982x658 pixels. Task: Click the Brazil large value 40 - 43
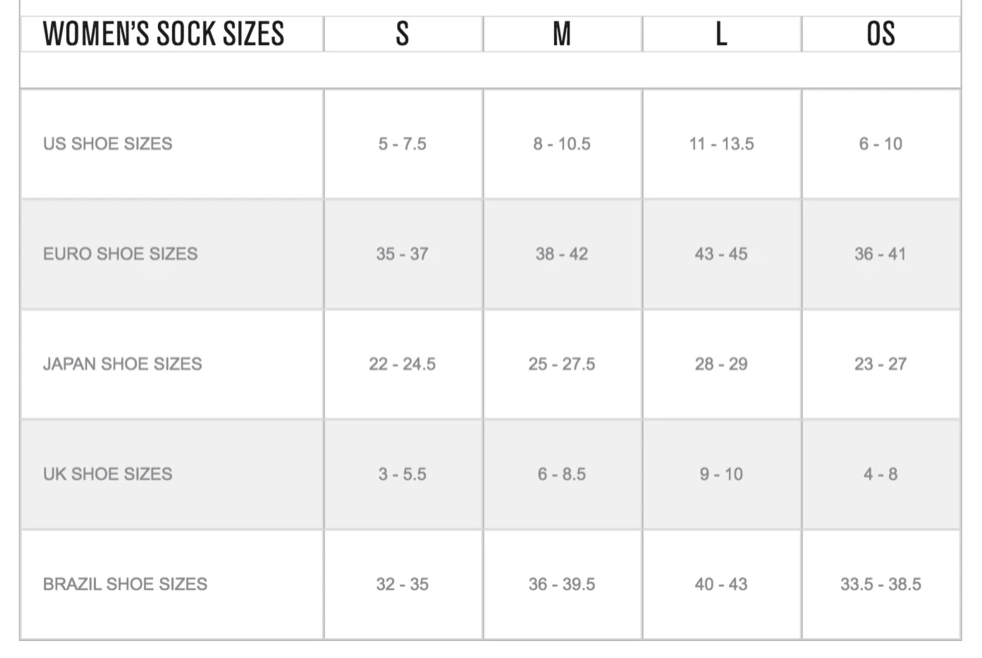[x=721, y=584]
